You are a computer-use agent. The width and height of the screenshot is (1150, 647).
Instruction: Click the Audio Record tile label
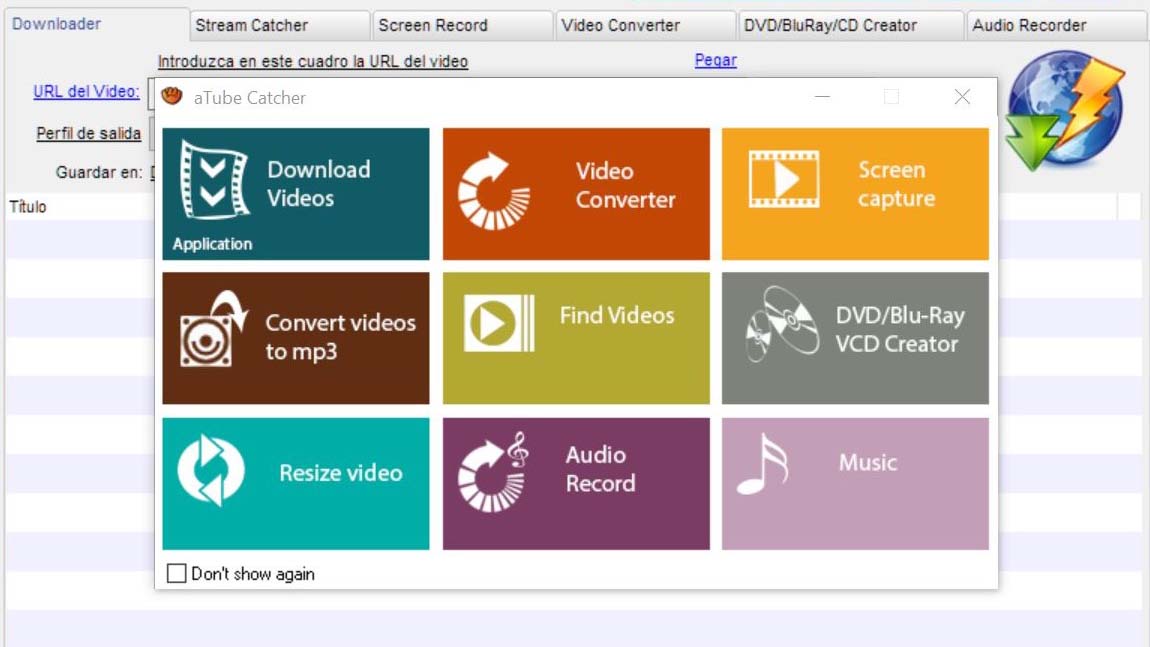[601, 469]
